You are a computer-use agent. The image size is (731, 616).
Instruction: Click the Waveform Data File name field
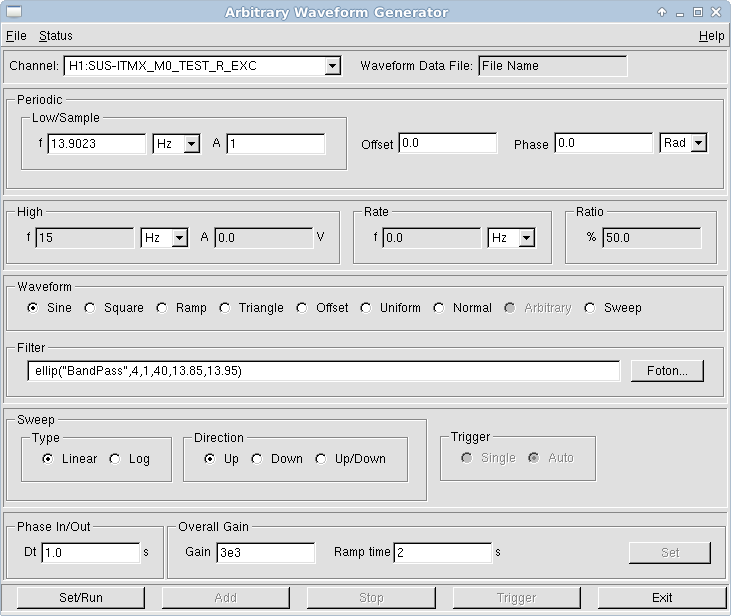553,66
